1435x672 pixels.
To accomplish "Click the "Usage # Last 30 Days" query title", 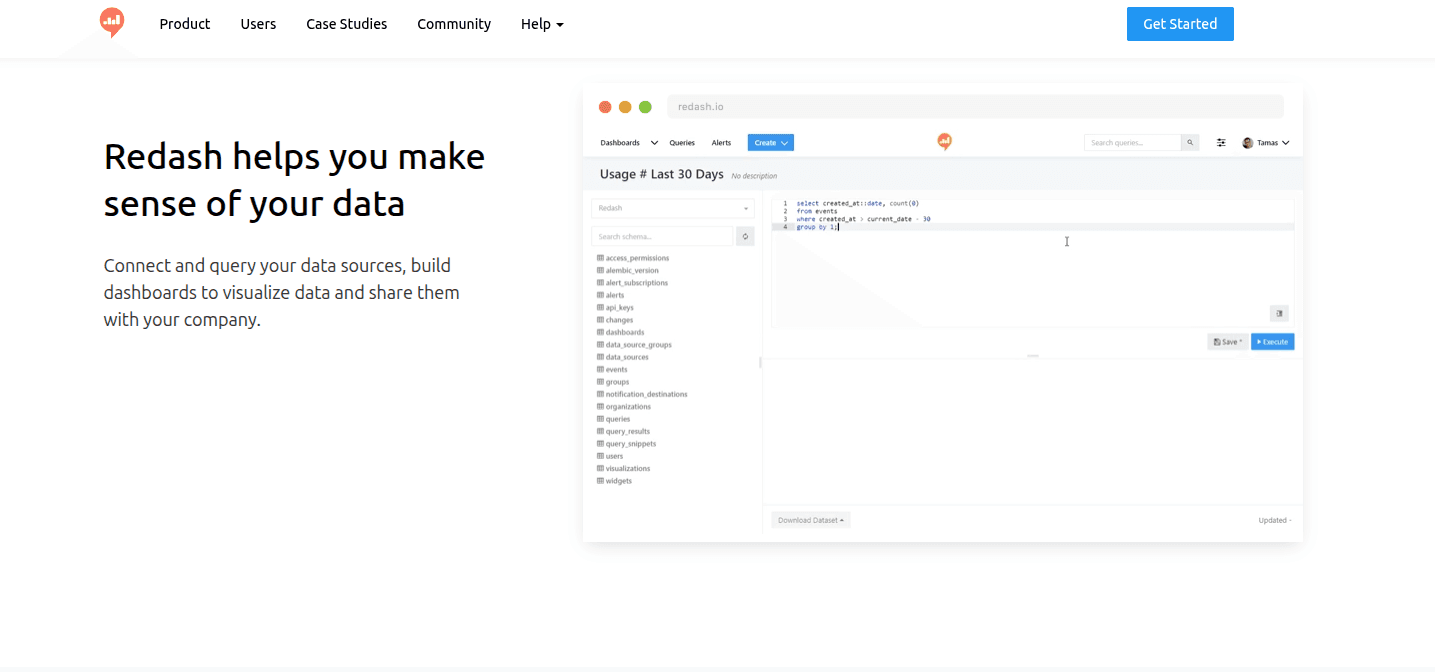I will click(x=661, y=174).
